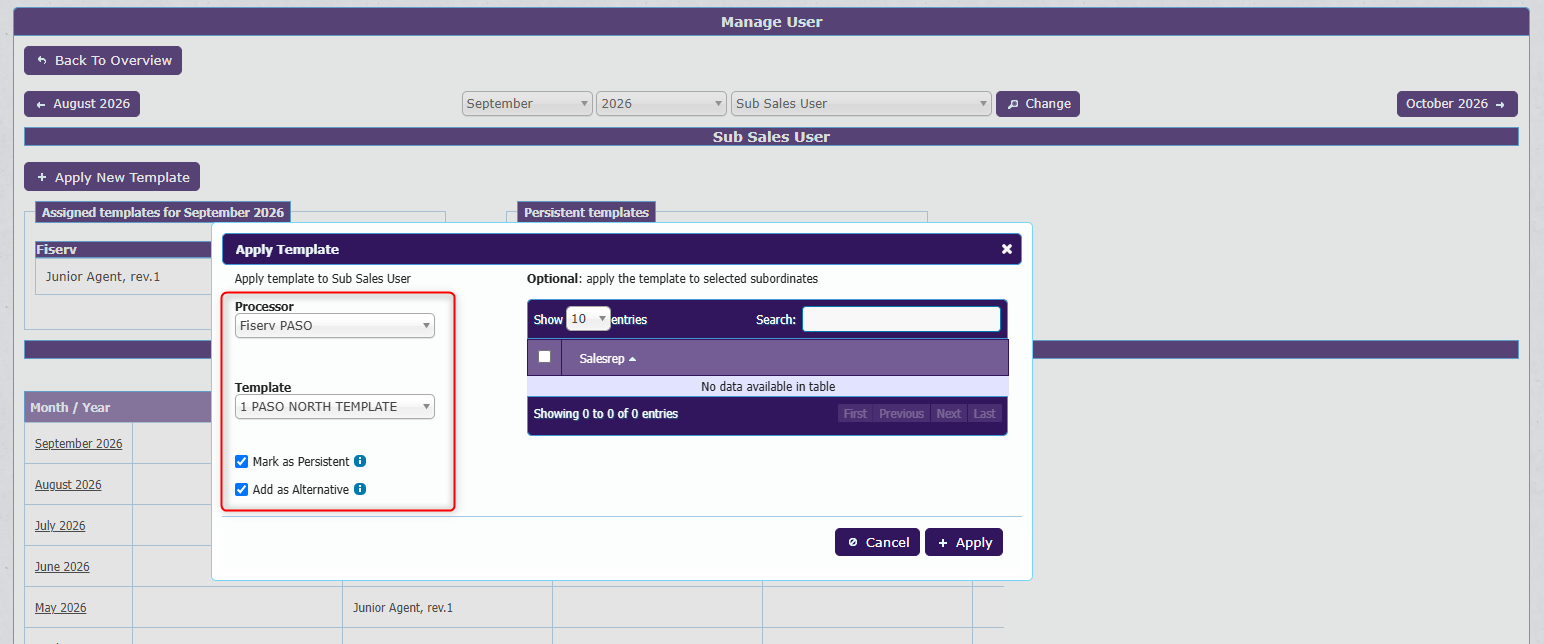Click the Cancel button
Image resolution: width=1544 pixels, height=644 pixels.
point(877,542)
